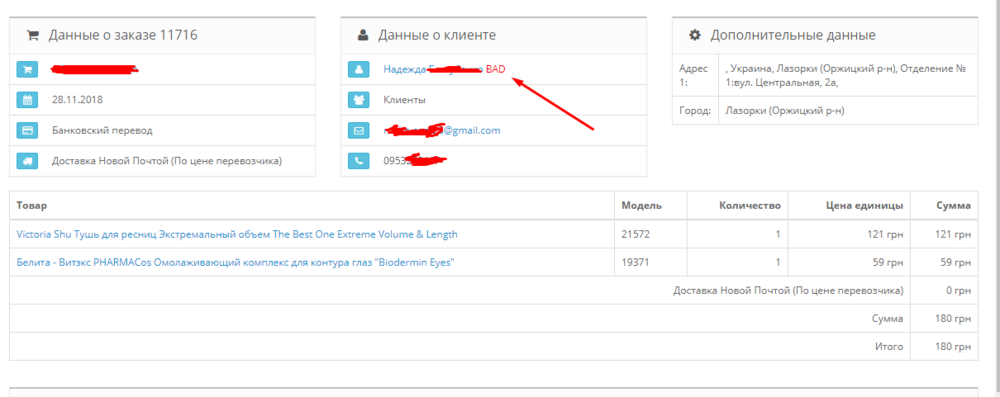Click the Город: label
This screenshot has height=397, width=1000.
(x=695, y=110)
